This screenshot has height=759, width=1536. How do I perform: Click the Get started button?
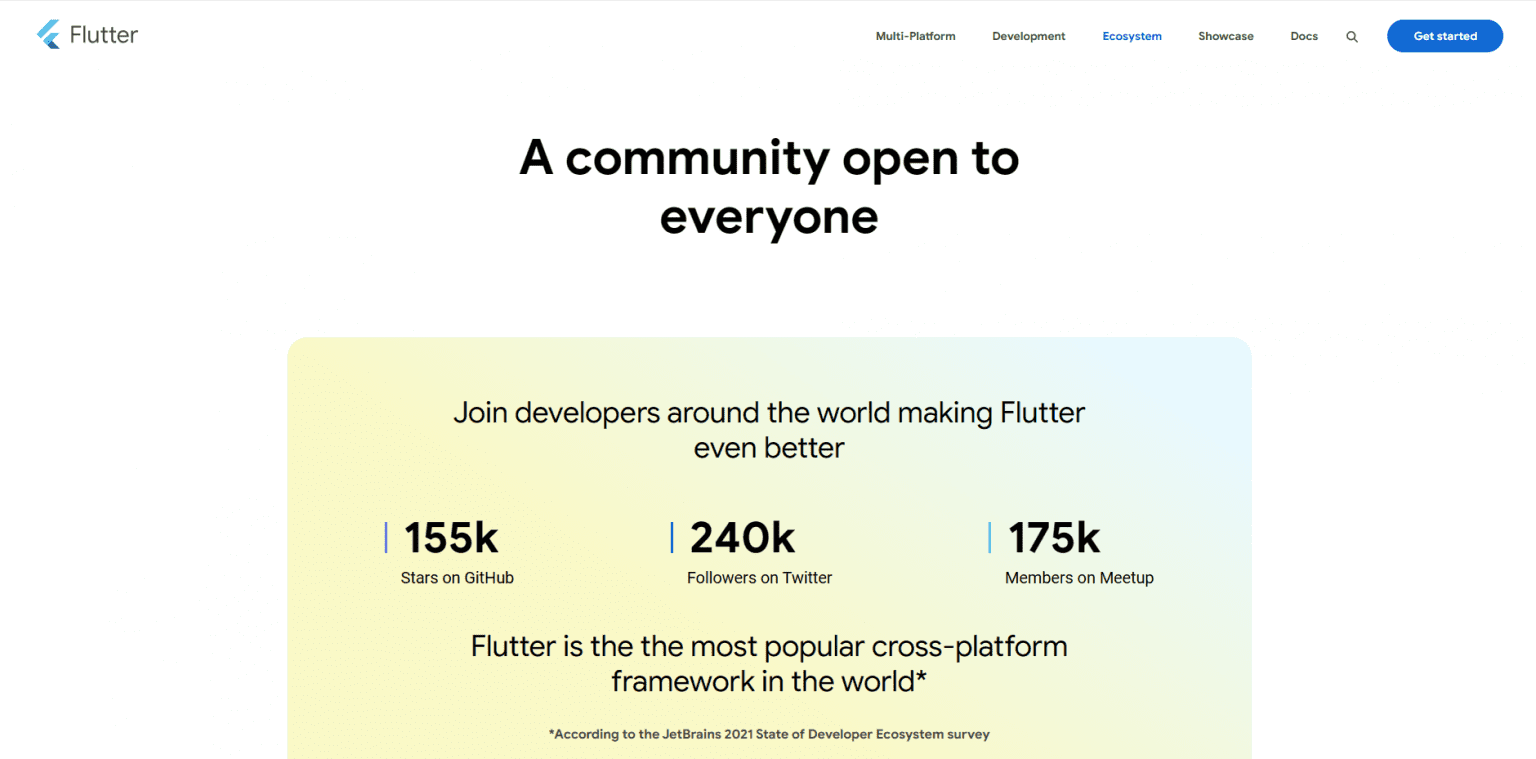(1444, 36)
